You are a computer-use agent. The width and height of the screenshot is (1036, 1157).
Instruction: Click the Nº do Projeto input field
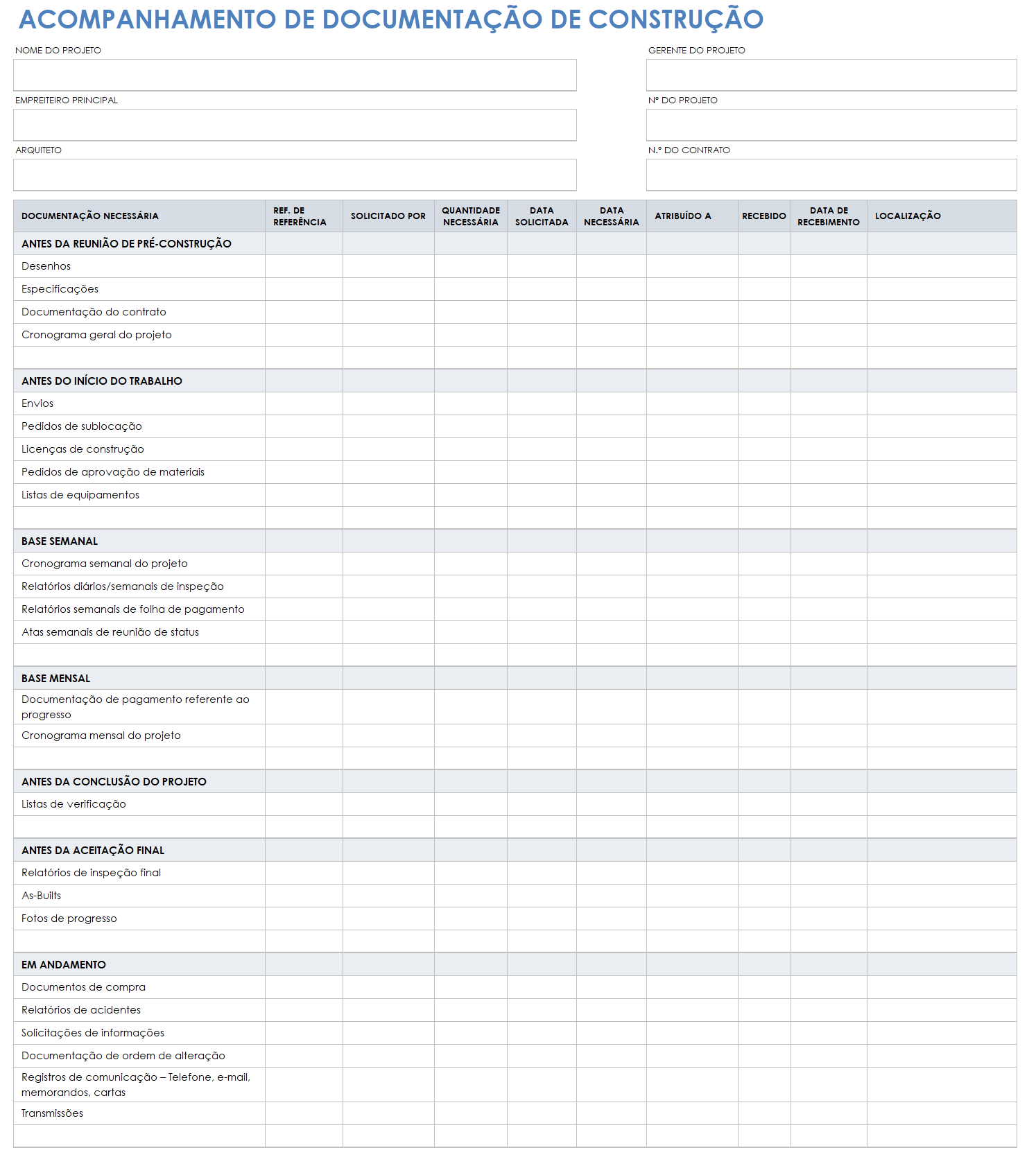click(x=831, y=125)
